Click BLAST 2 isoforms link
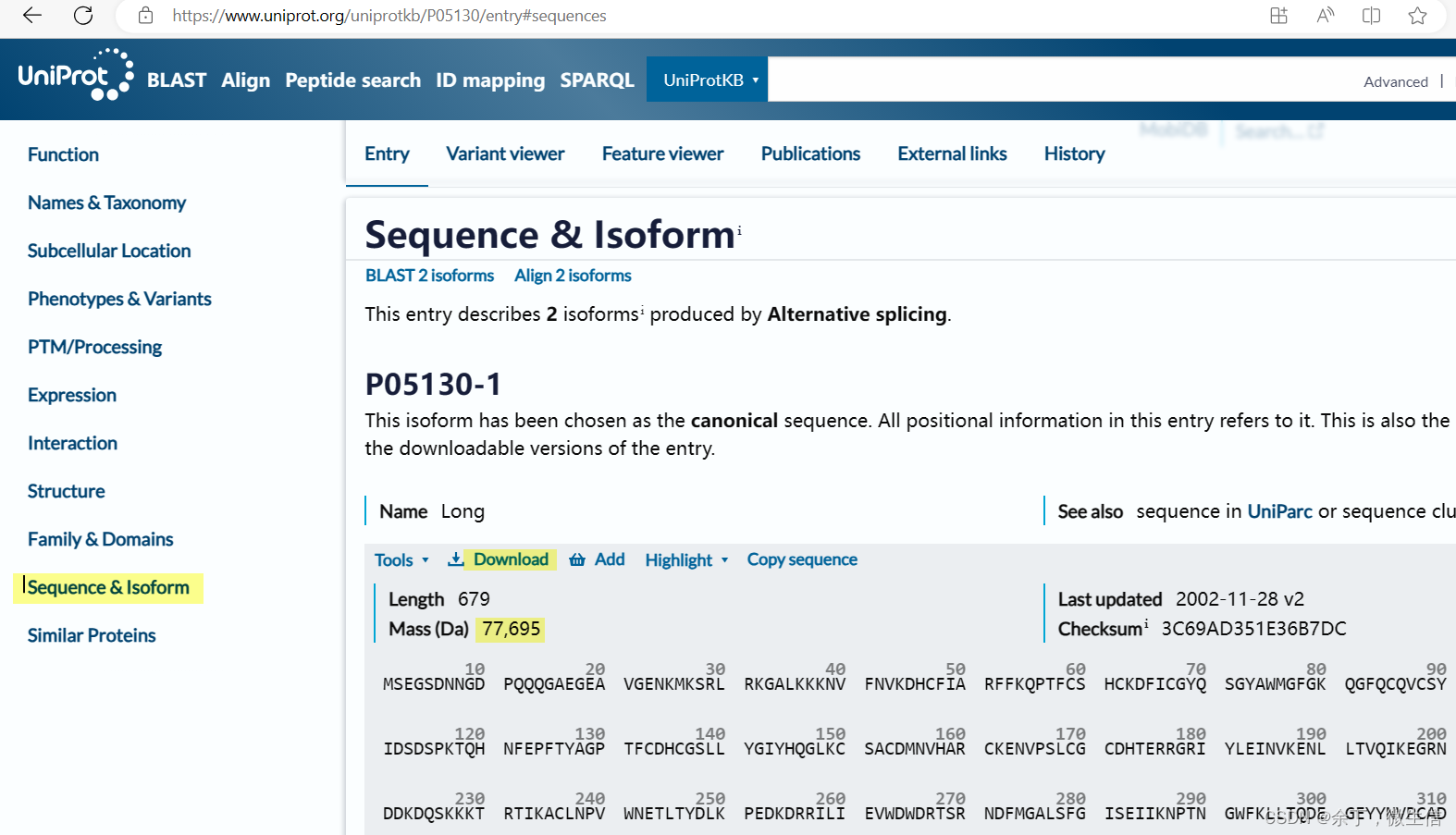The width and height of the screenshot is (1456, 835). (x=429, y=276)
